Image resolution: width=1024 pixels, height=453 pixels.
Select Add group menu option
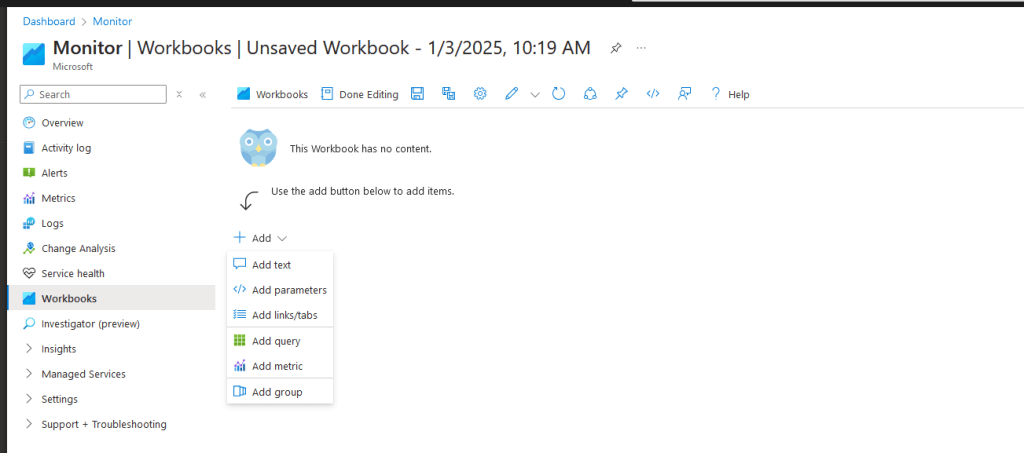coord(277,392)
